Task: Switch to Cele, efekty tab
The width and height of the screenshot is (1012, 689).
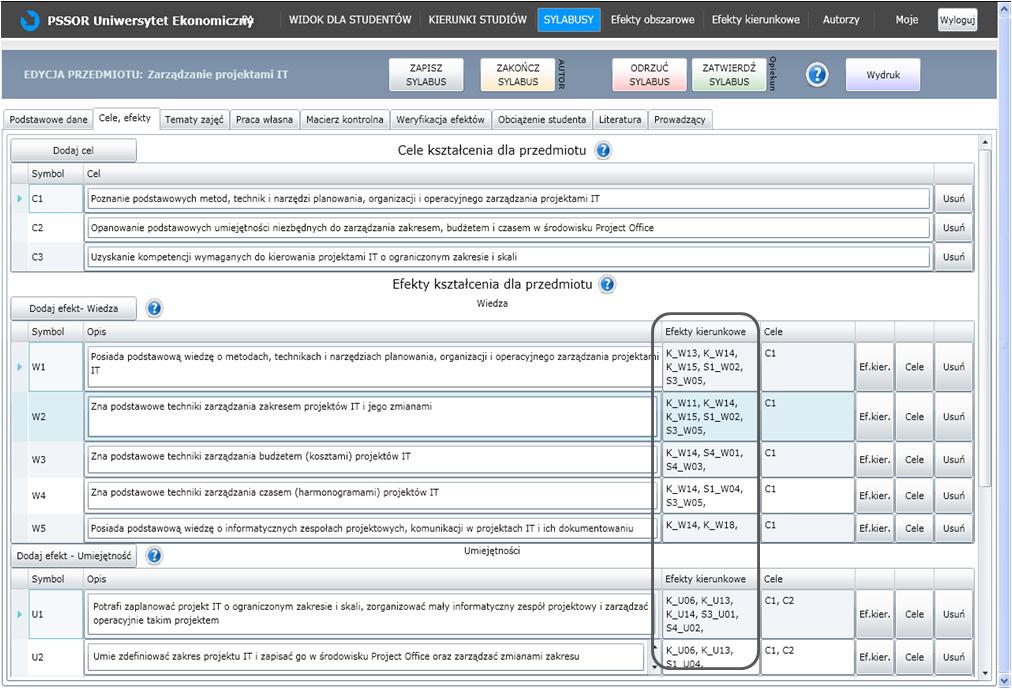Action: tap(125, 118)
